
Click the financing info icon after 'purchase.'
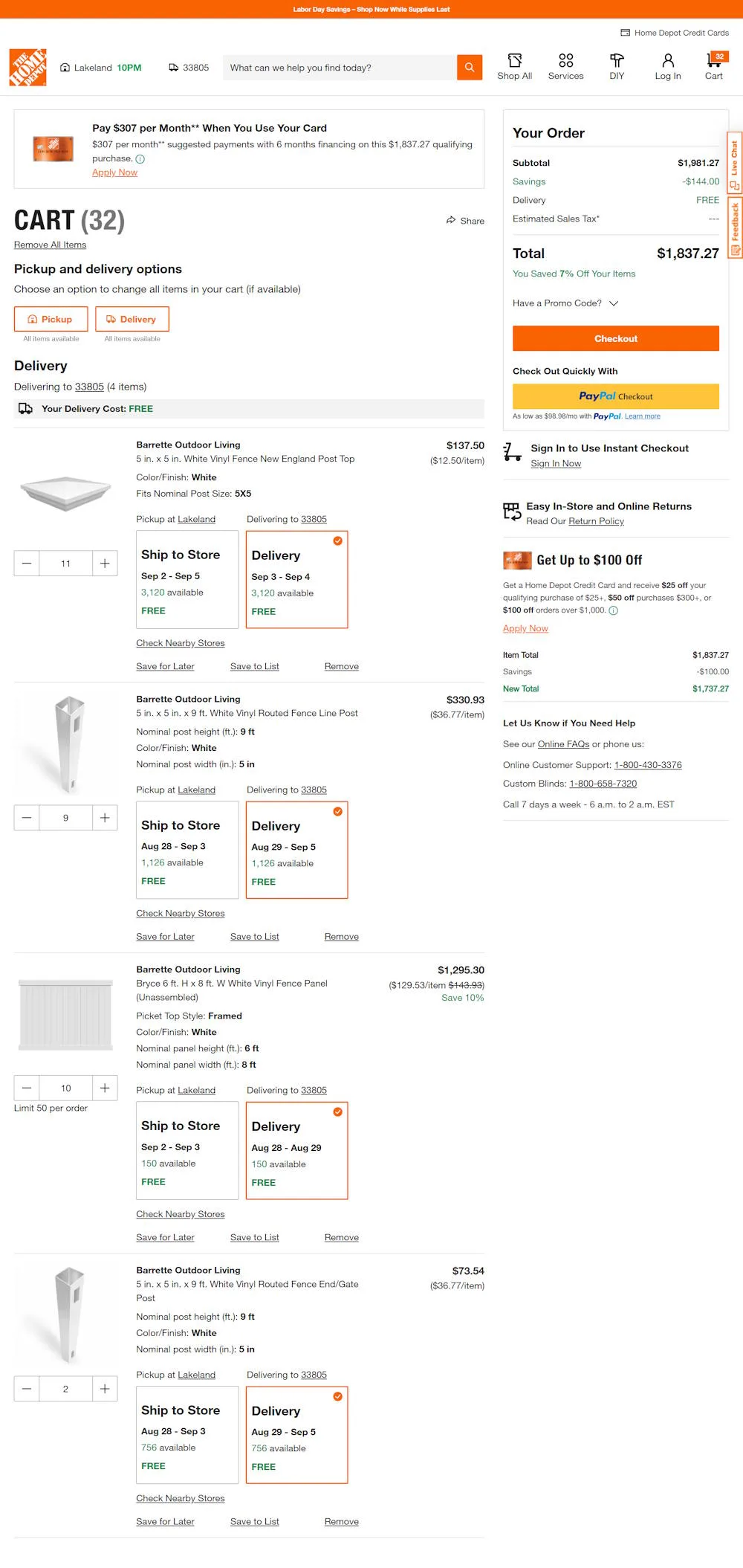click(140, 159)
